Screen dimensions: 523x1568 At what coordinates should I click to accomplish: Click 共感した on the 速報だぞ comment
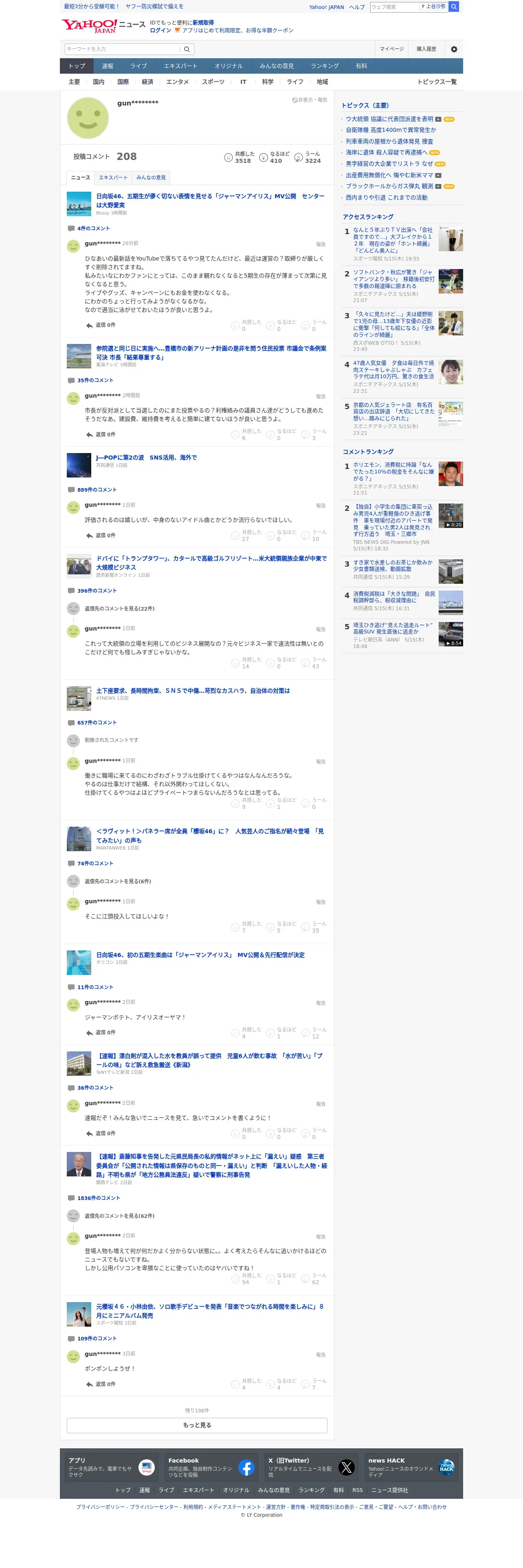point(246,1133)
